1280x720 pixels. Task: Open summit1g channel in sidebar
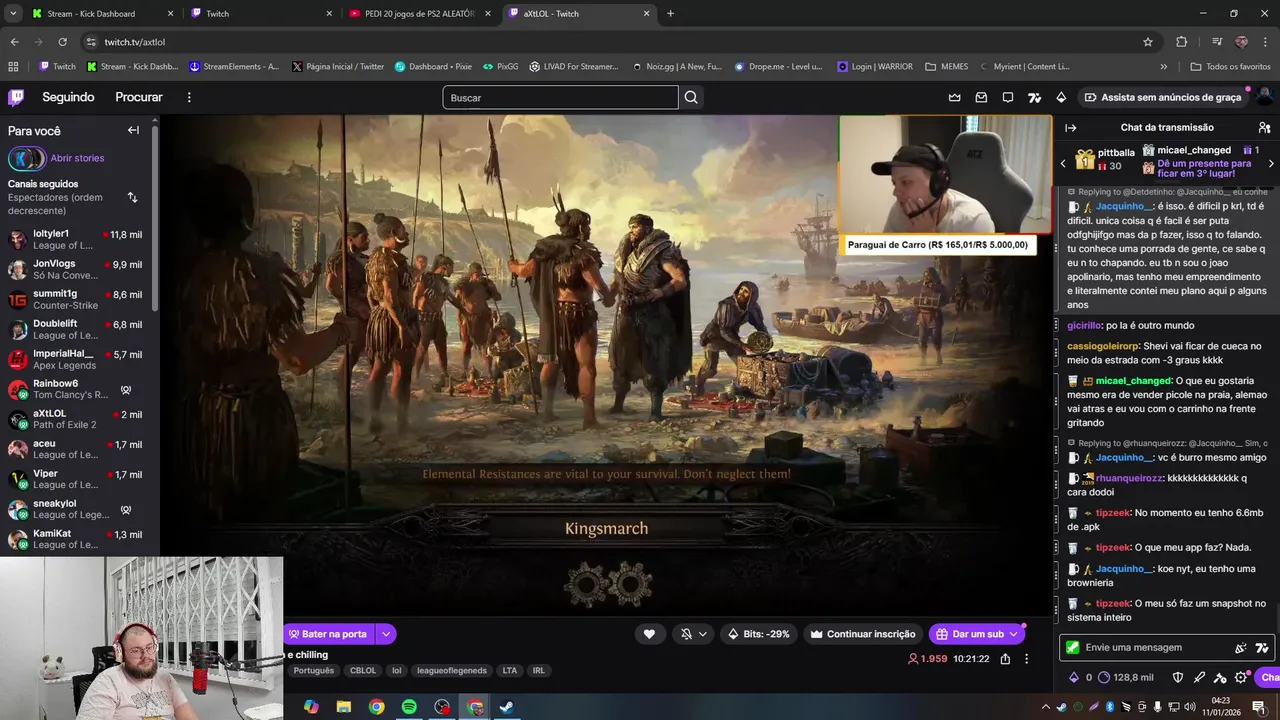[x=76, y=299]
